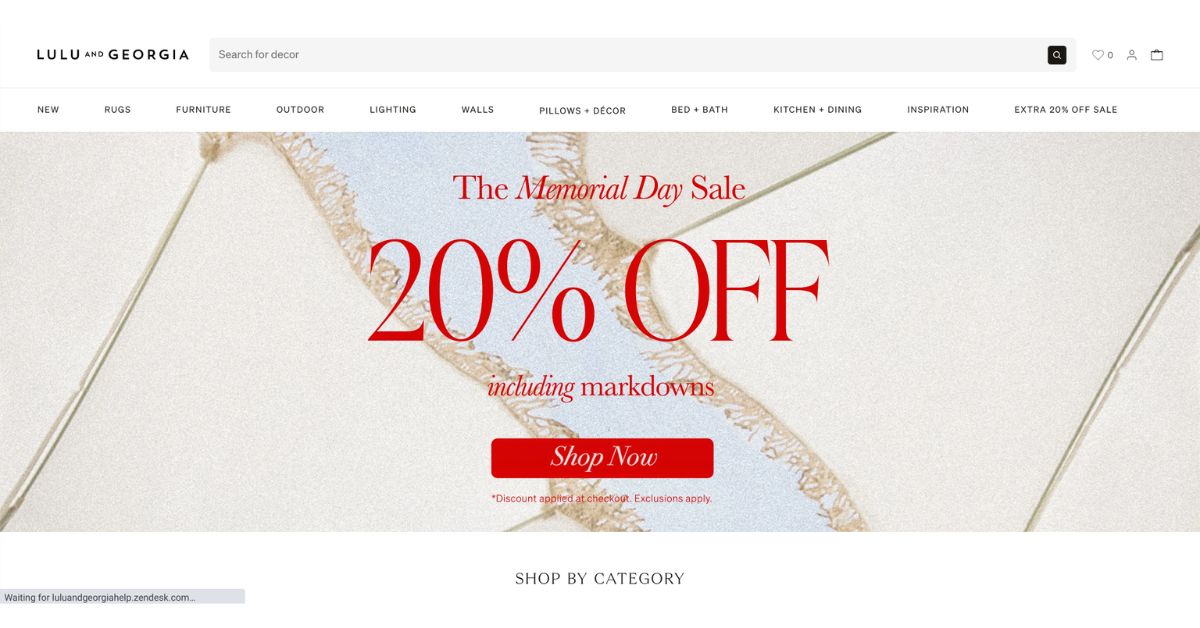Click the Lulu and Georgia logo
Screen dimensions: 1200x628
[x=113, y=55]
